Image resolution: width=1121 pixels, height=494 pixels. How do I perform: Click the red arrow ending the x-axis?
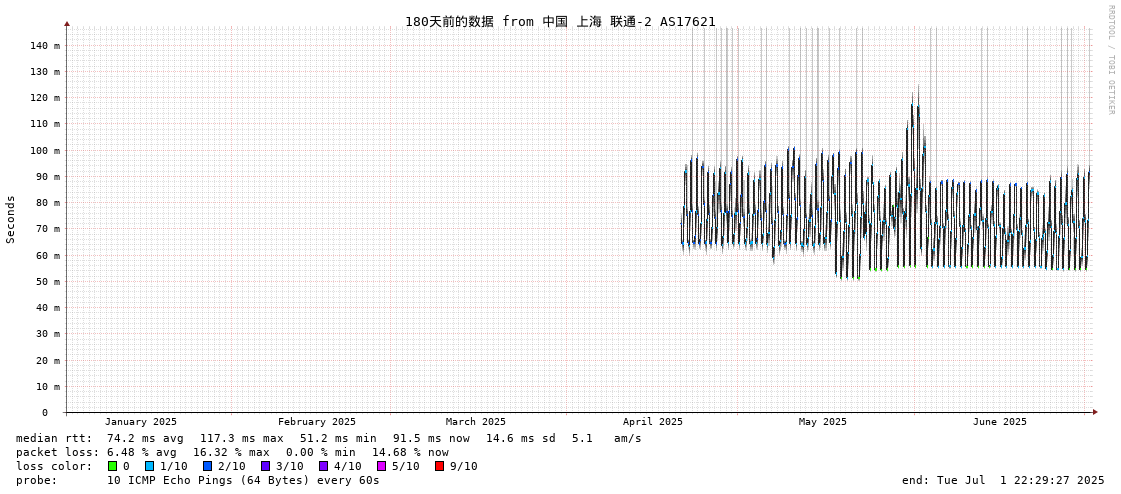point(1095,412)
